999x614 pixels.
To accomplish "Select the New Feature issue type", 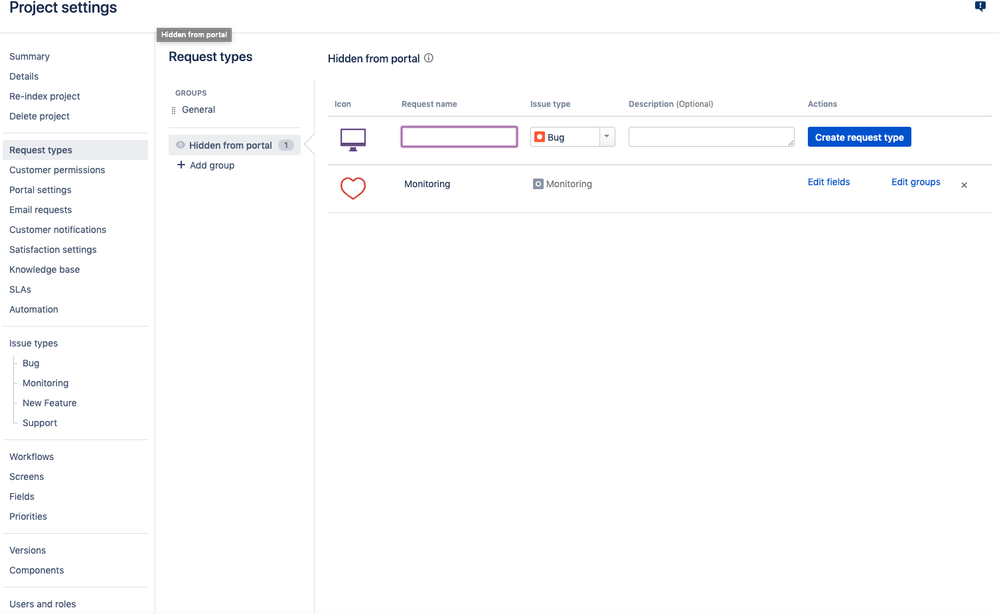I will pyautogui.click(x=49, y=403).
